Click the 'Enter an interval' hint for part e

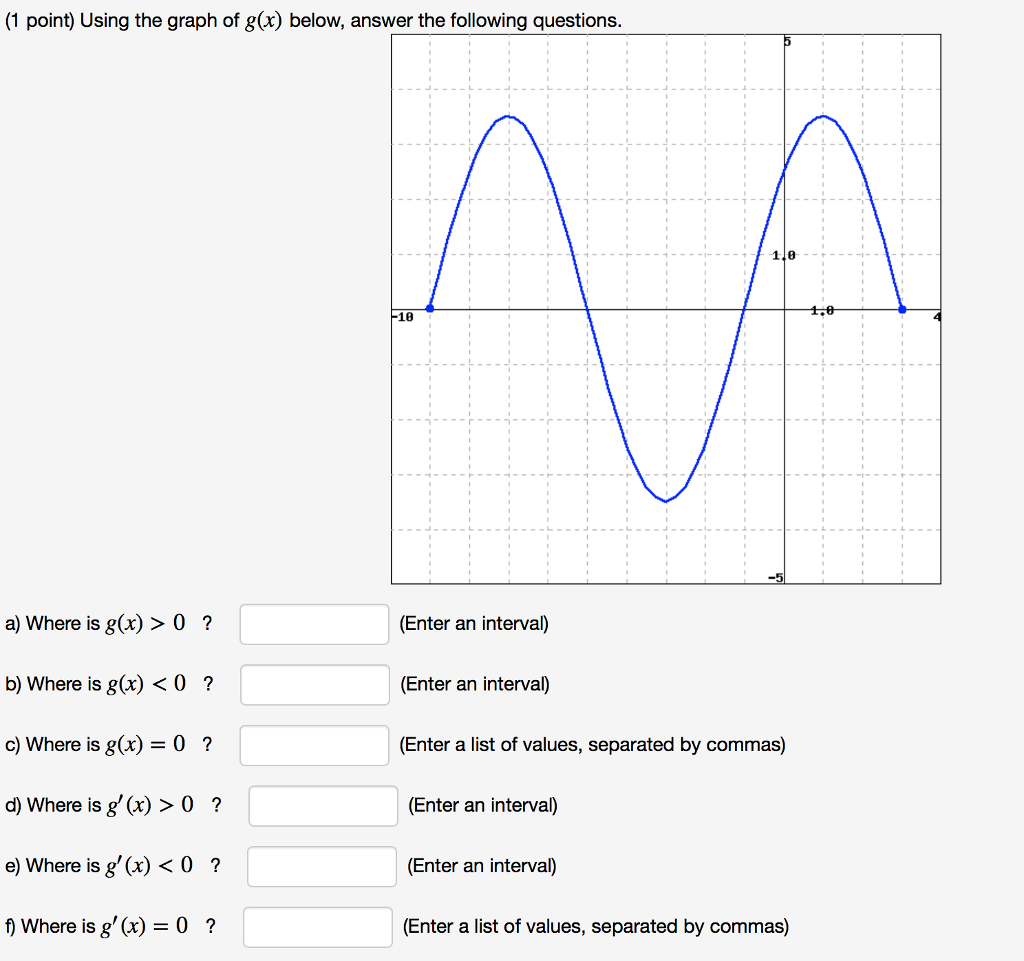(482, 866)
